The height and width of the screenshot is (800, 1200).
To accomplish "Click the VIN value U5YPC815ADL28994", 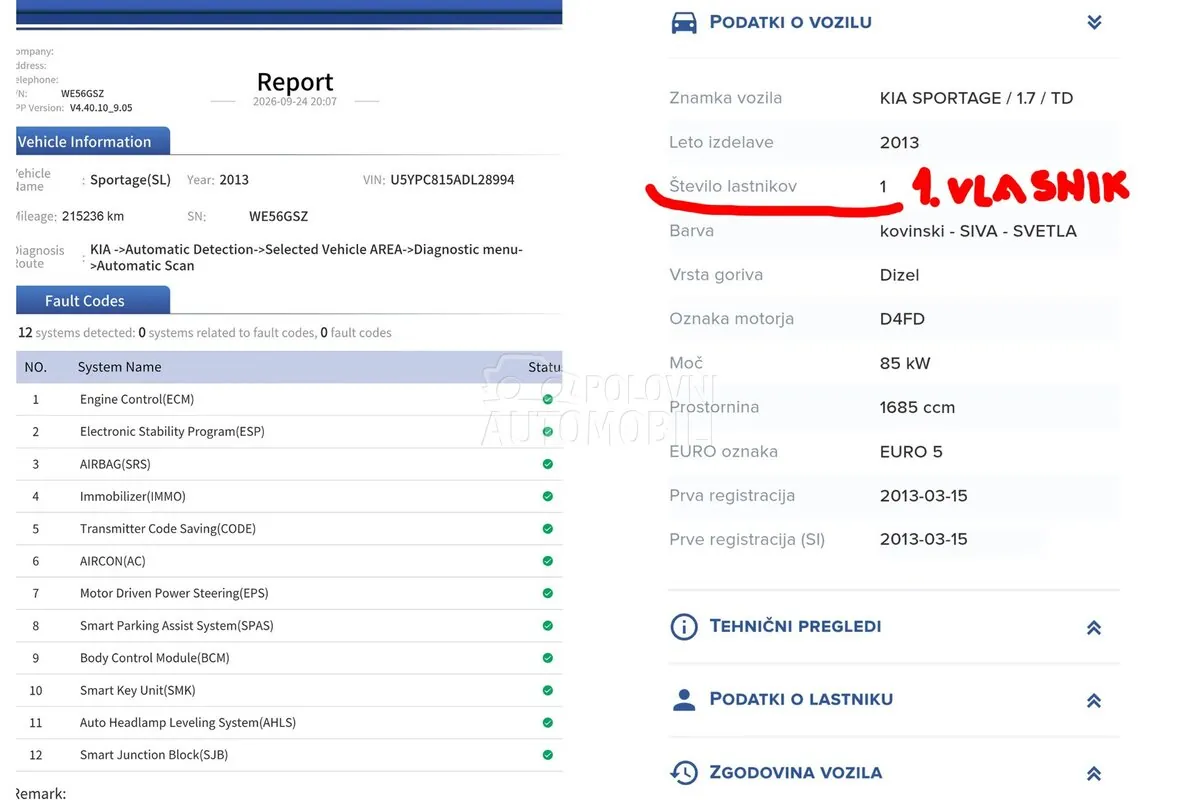I will point(452,180).
